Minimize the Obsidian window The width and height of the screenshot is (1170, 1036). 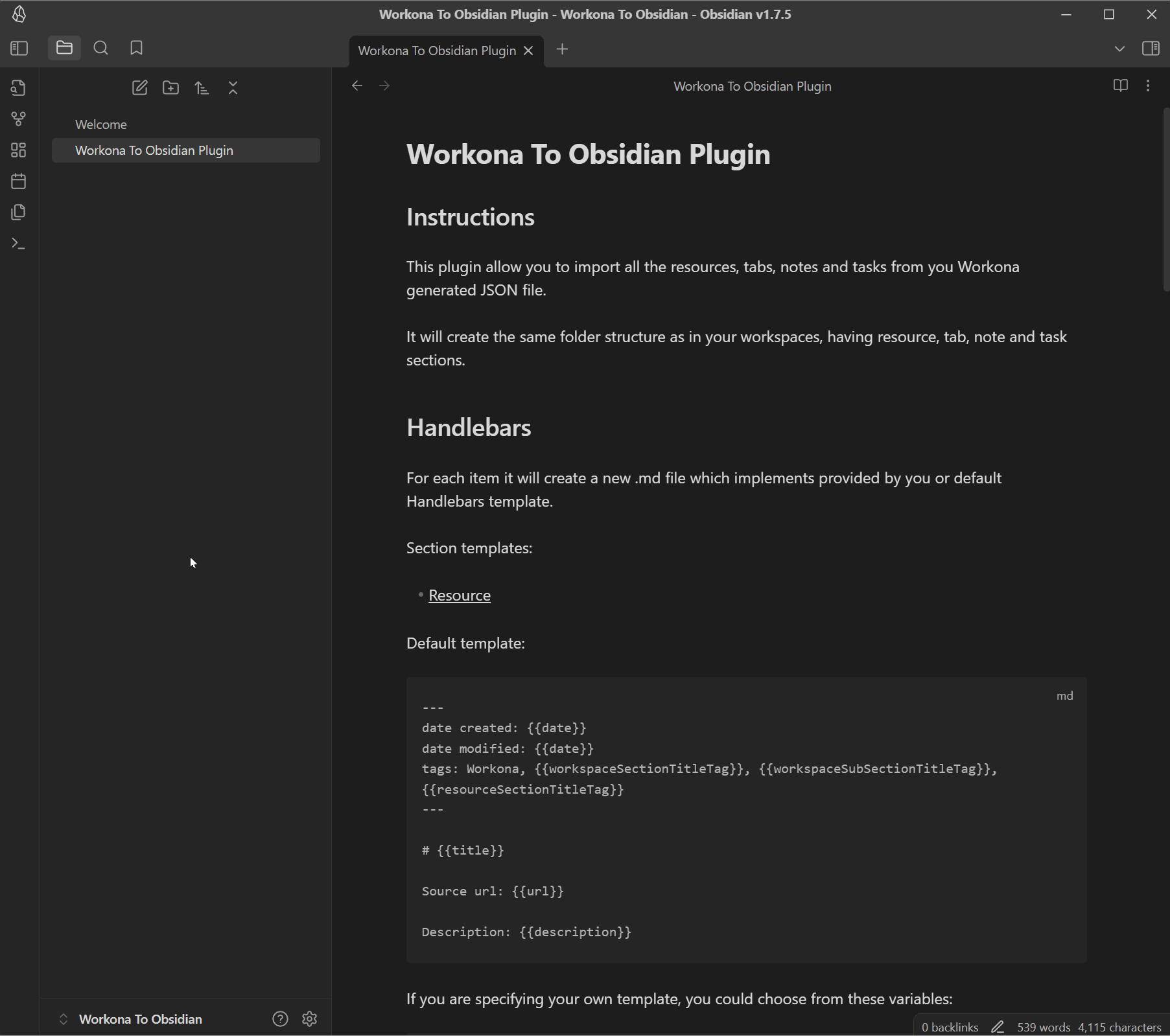tap(1066, 14)
